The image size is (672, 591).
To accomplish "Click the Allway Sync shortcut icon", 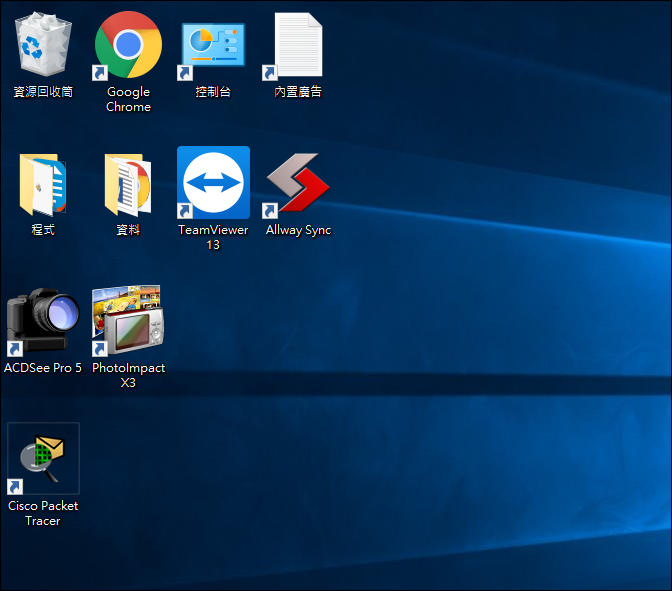I will [x=298, y=184].
